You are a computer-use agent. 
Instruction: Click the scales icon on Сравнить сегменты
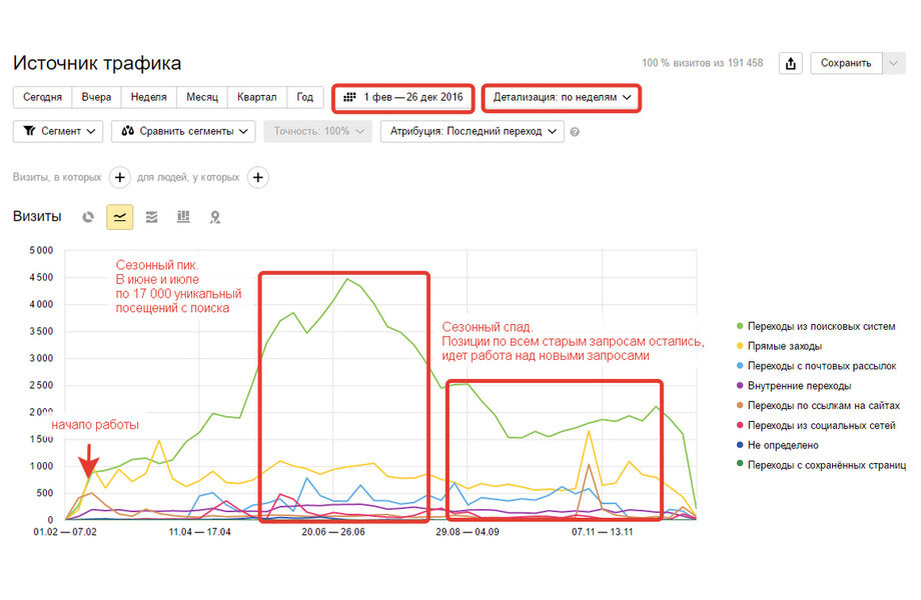click(x=127, y=131)
